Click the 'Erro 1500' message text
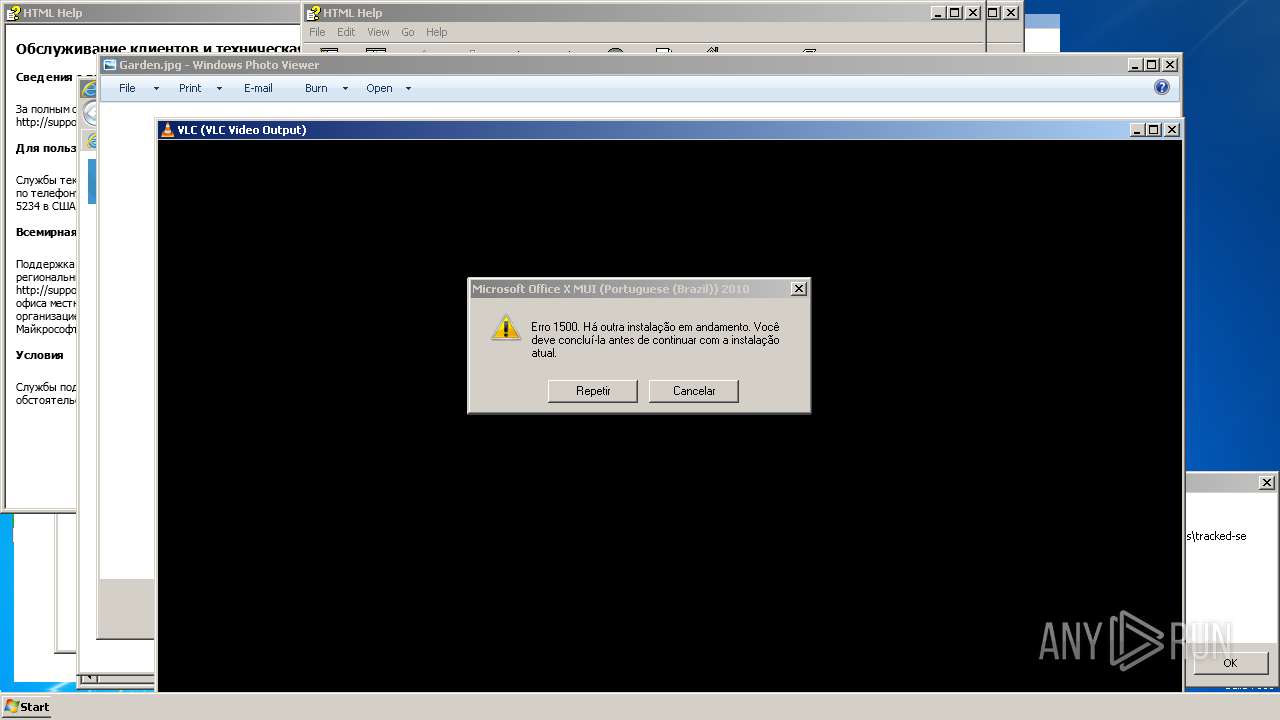This screenshot has height=720, width=1280. click(x=656, y=340)
